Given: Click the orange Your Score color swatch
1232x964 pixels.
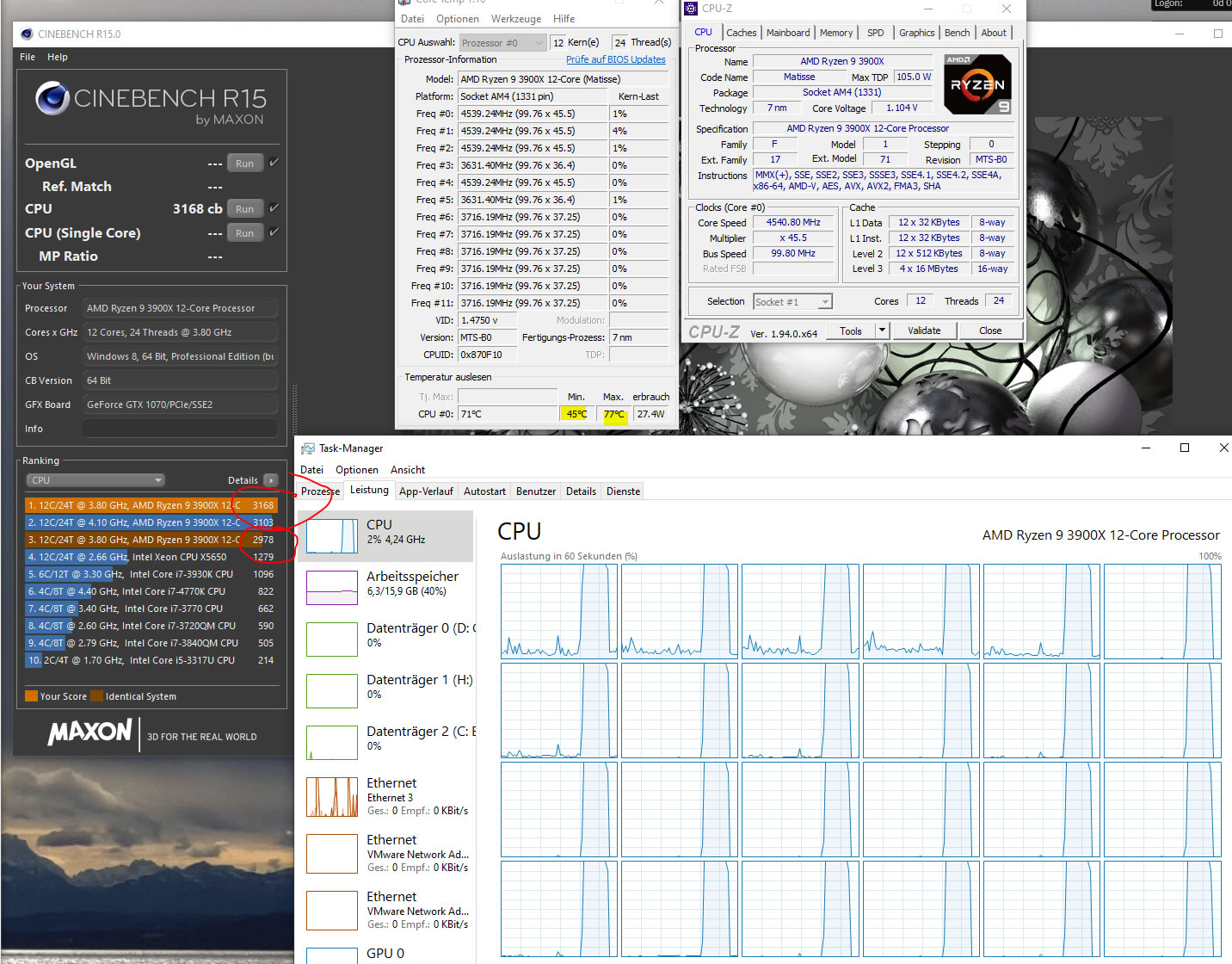Looking at the screenshot, I should pos(32,696).
